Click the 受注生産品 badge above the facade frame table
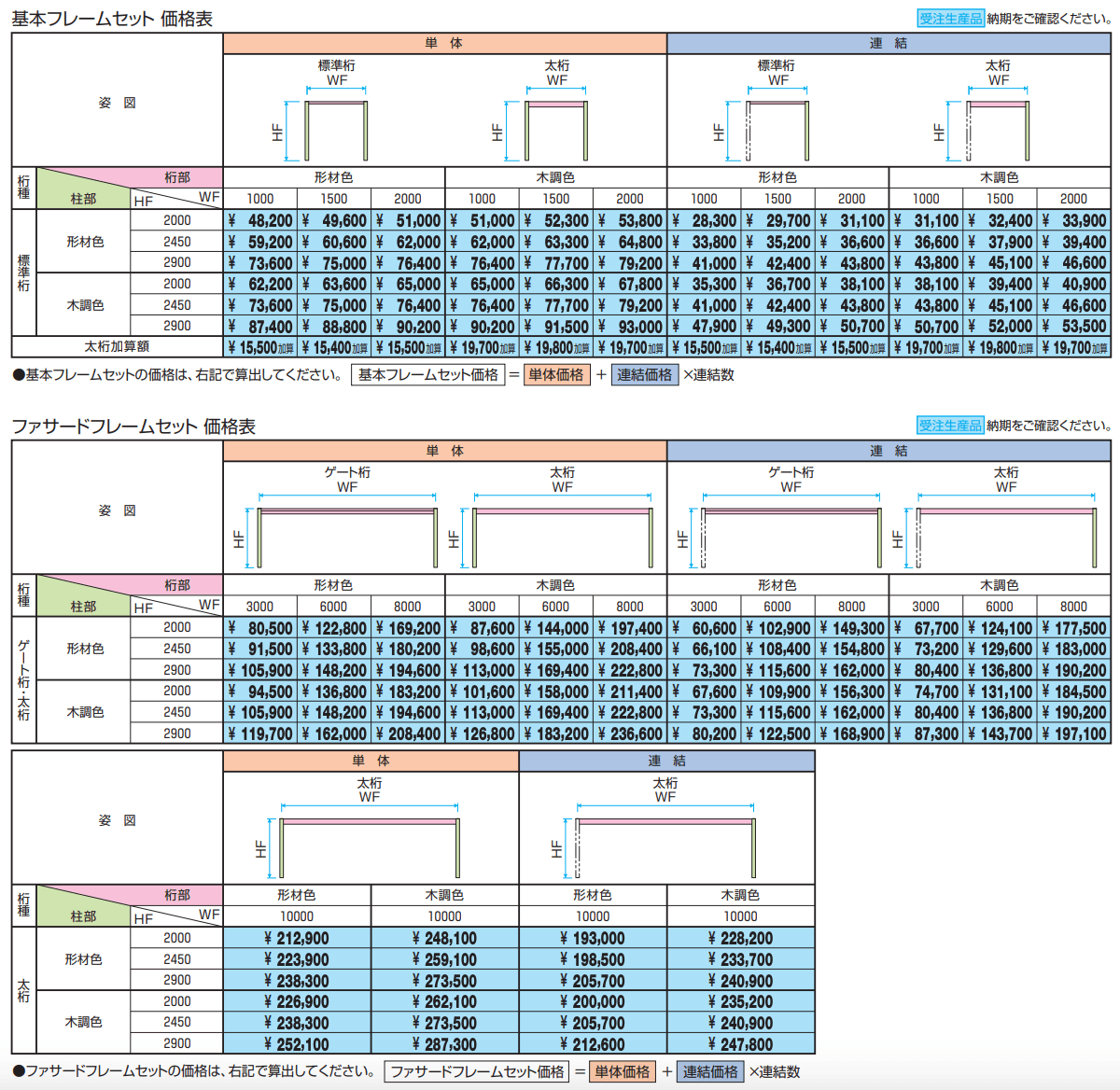1120x1090 pixels. coord(950,426)
